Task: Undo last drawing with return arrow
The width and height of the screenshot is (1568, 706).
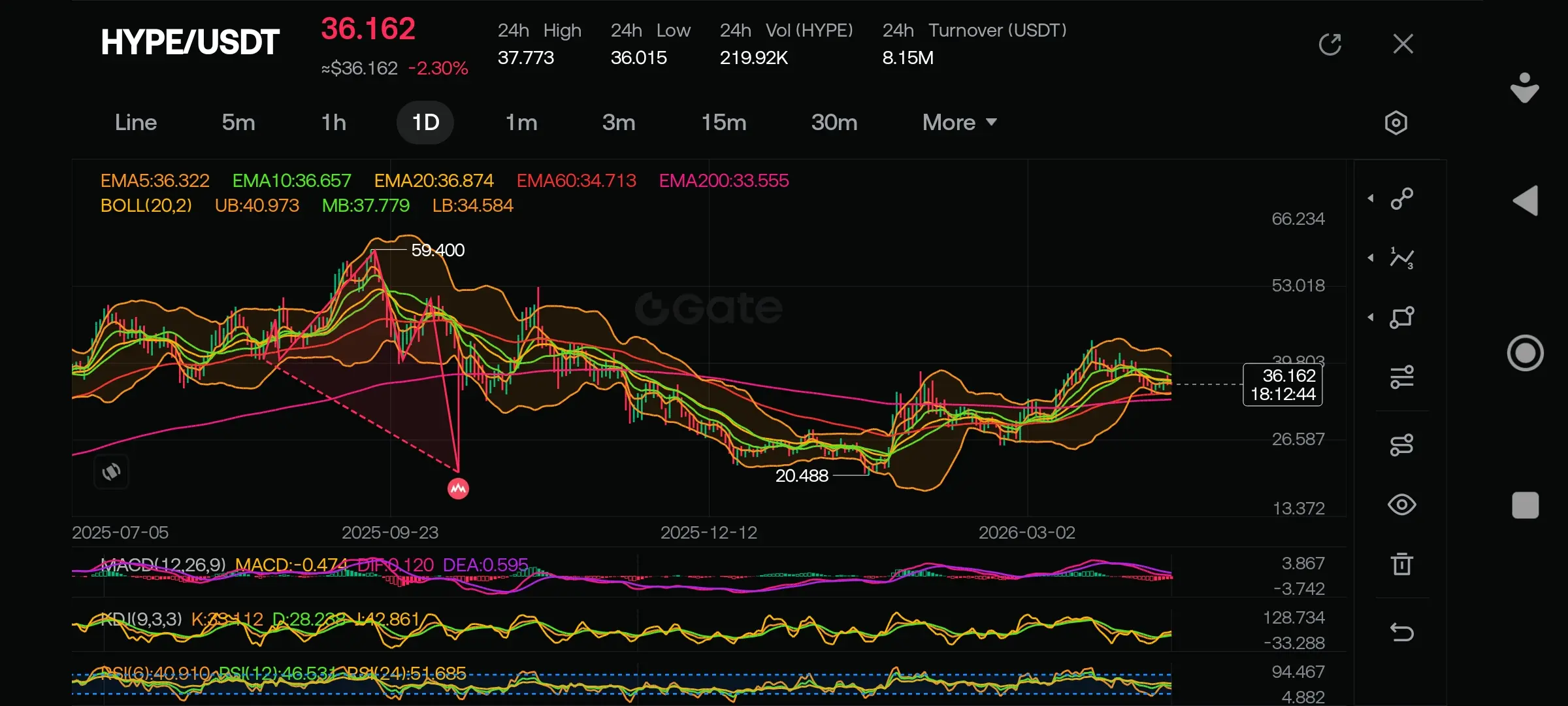Action: (x=1402, y=632)
